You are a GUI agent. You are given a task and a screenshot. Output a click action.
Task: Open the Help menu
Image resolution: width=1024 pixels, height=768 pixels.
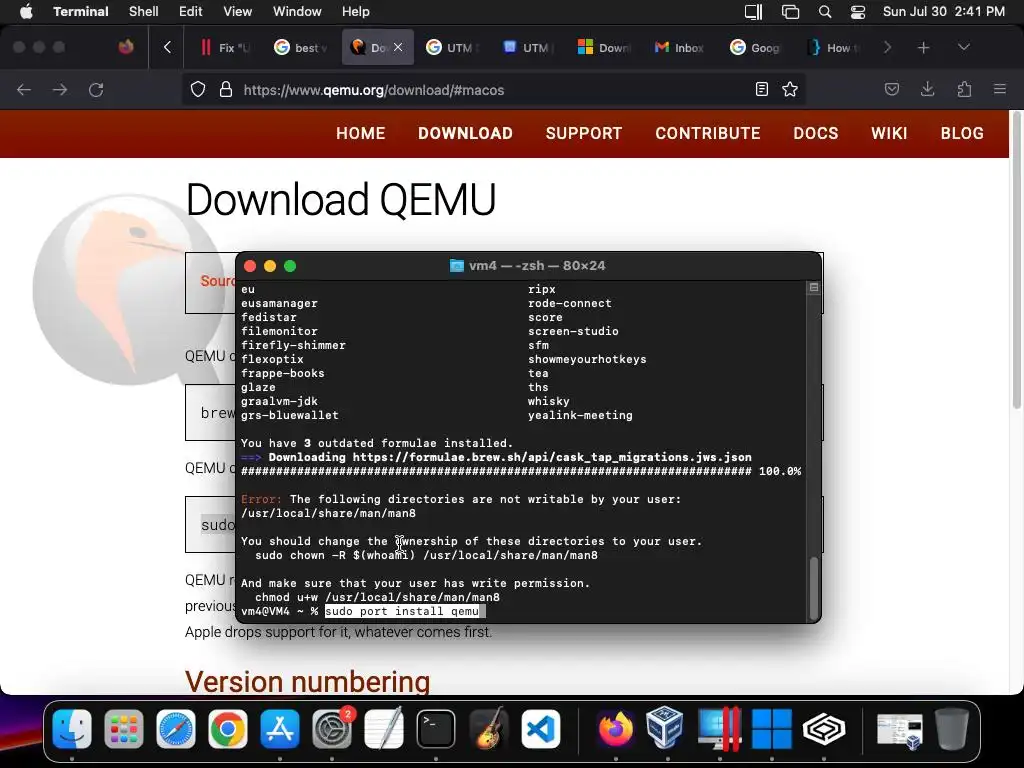(x=355, y=12)
